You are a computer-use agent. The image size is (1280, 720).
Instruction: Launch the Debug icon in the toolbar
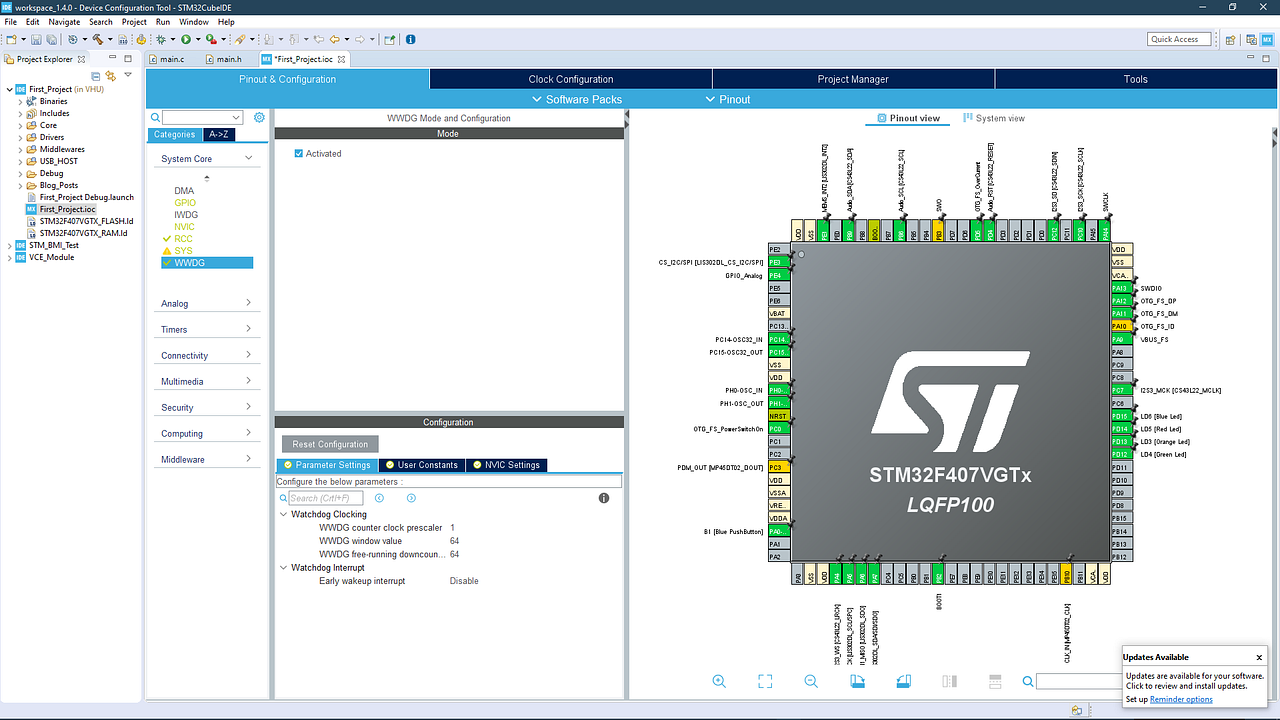tap(163, 39)
